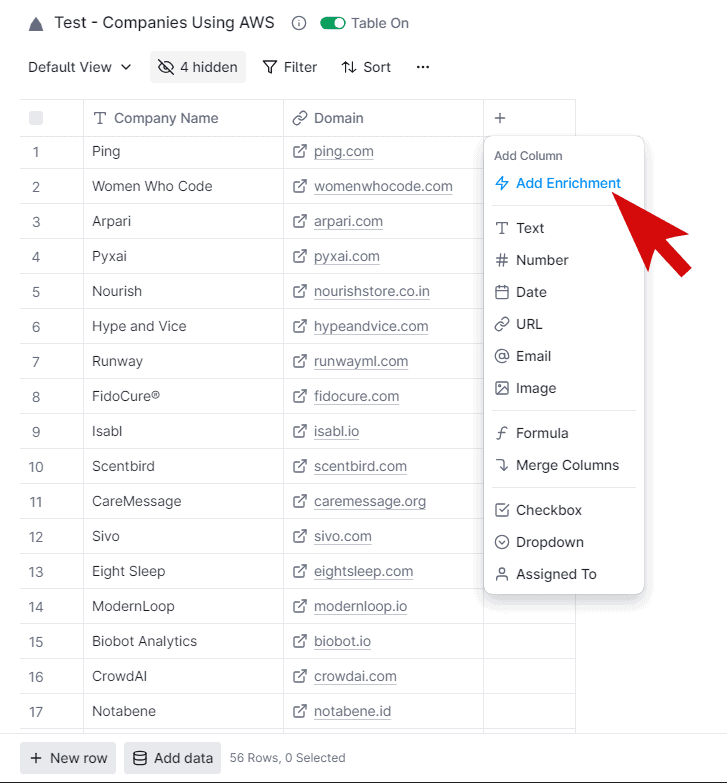Screen dimensions: 727x783
Task: Click the Company Name column header
Action: (166, 118)
